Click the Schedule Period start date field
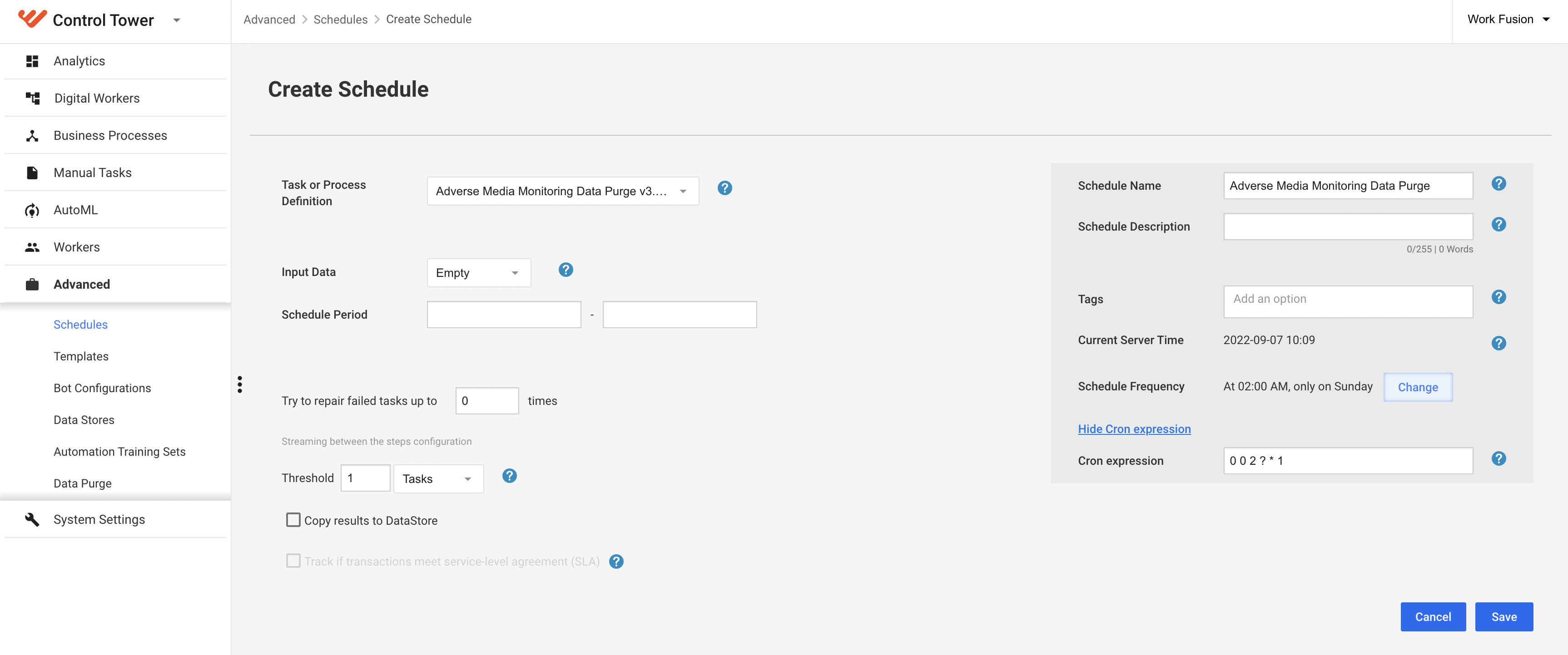 [x=504, y=315]
